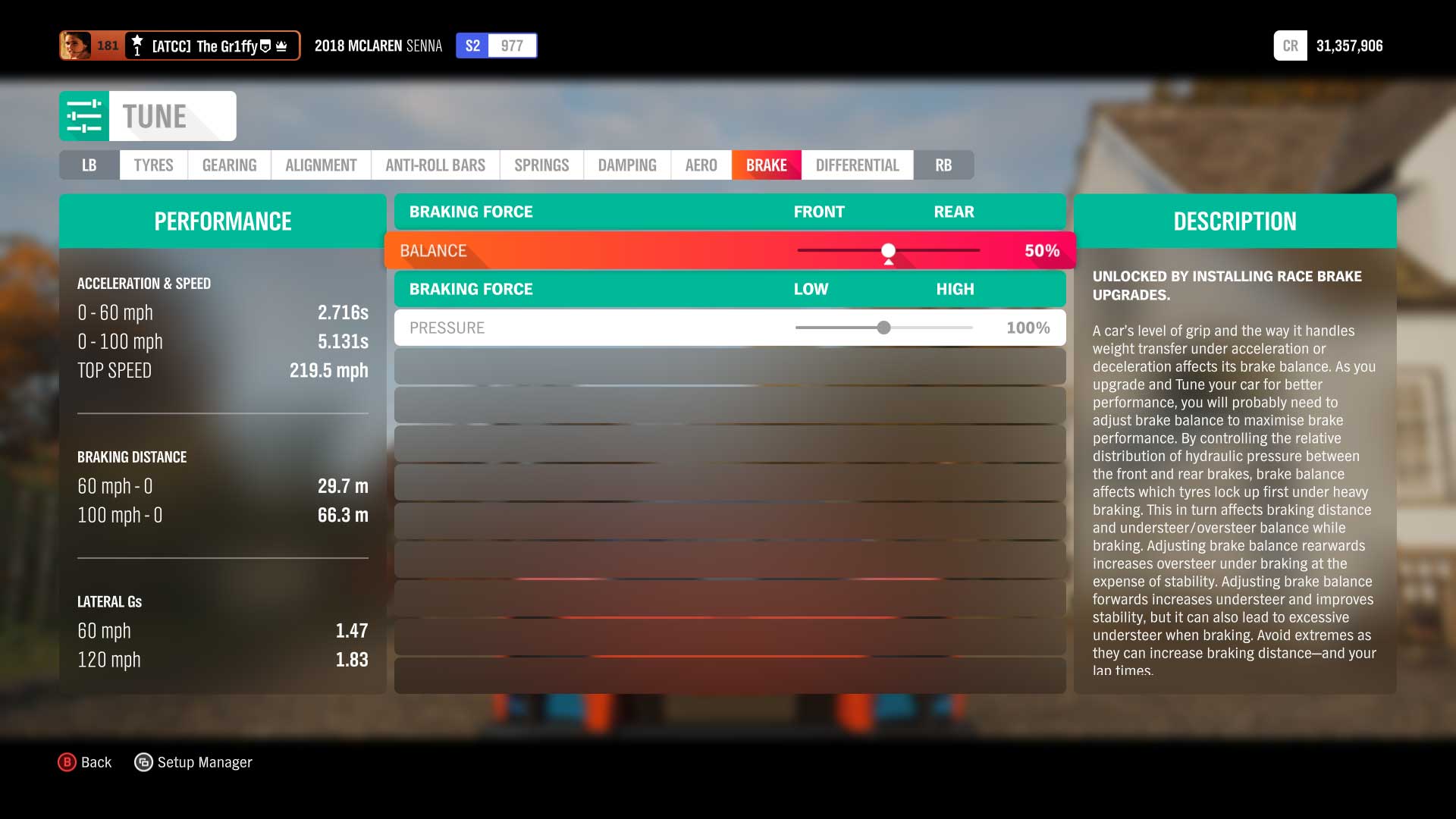This screenshot has width=1456, height=819.
Task: Click the Braking Distance heading
Action: click(132, 457)
